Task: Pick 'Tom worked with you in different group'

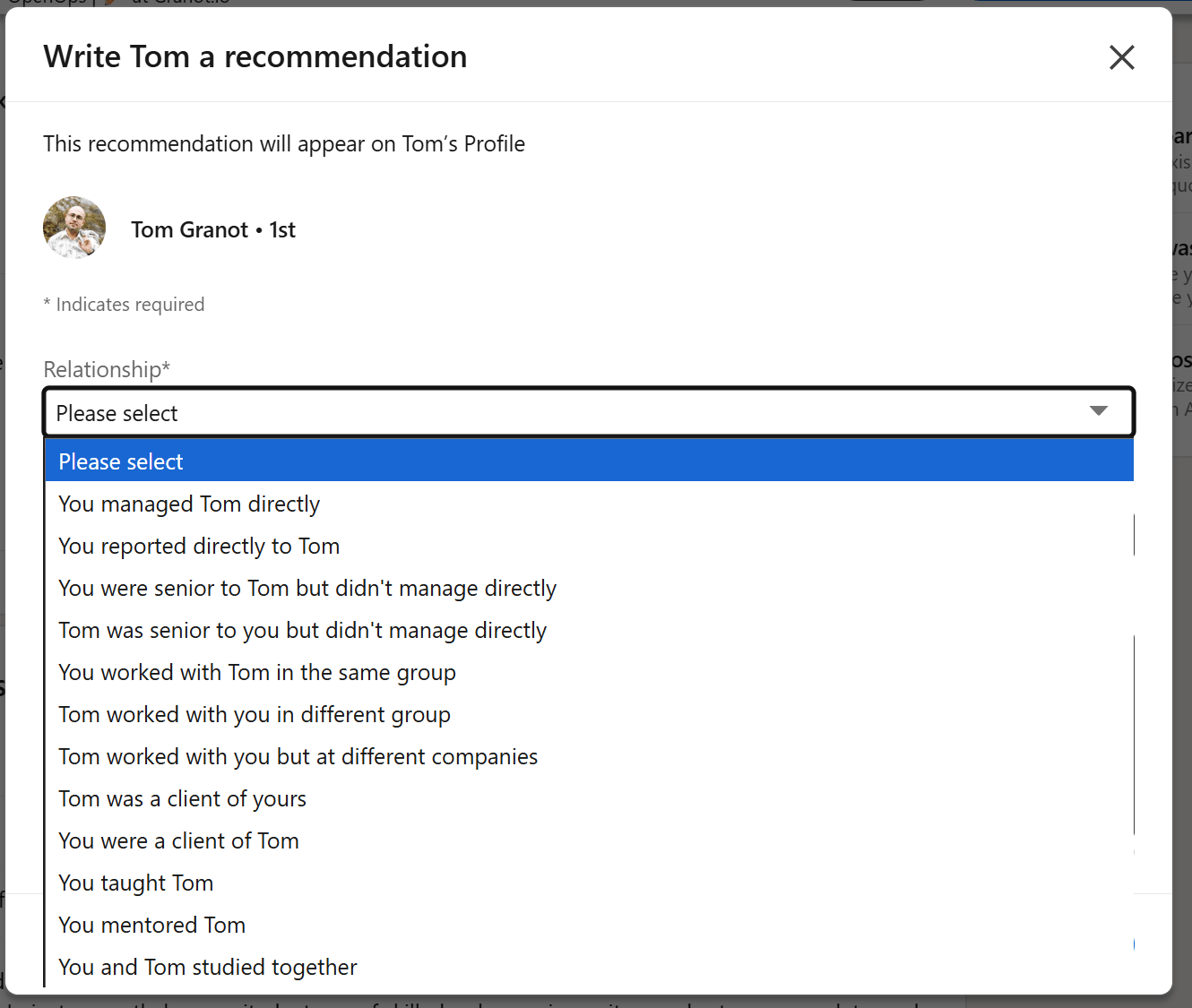Action: click(255, 714)
